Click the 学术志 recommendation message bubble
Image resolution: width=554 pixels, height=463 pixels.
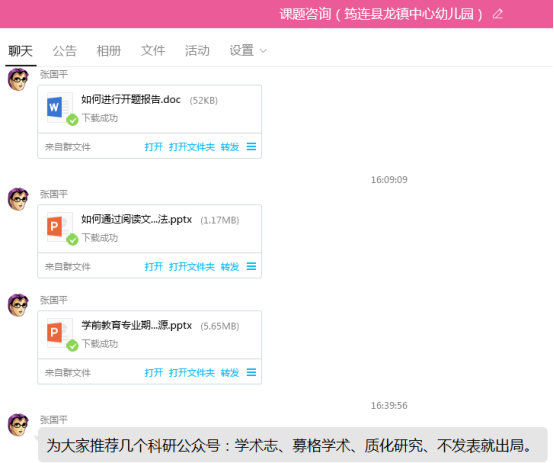pyautogui.click(x=293, y=445)
